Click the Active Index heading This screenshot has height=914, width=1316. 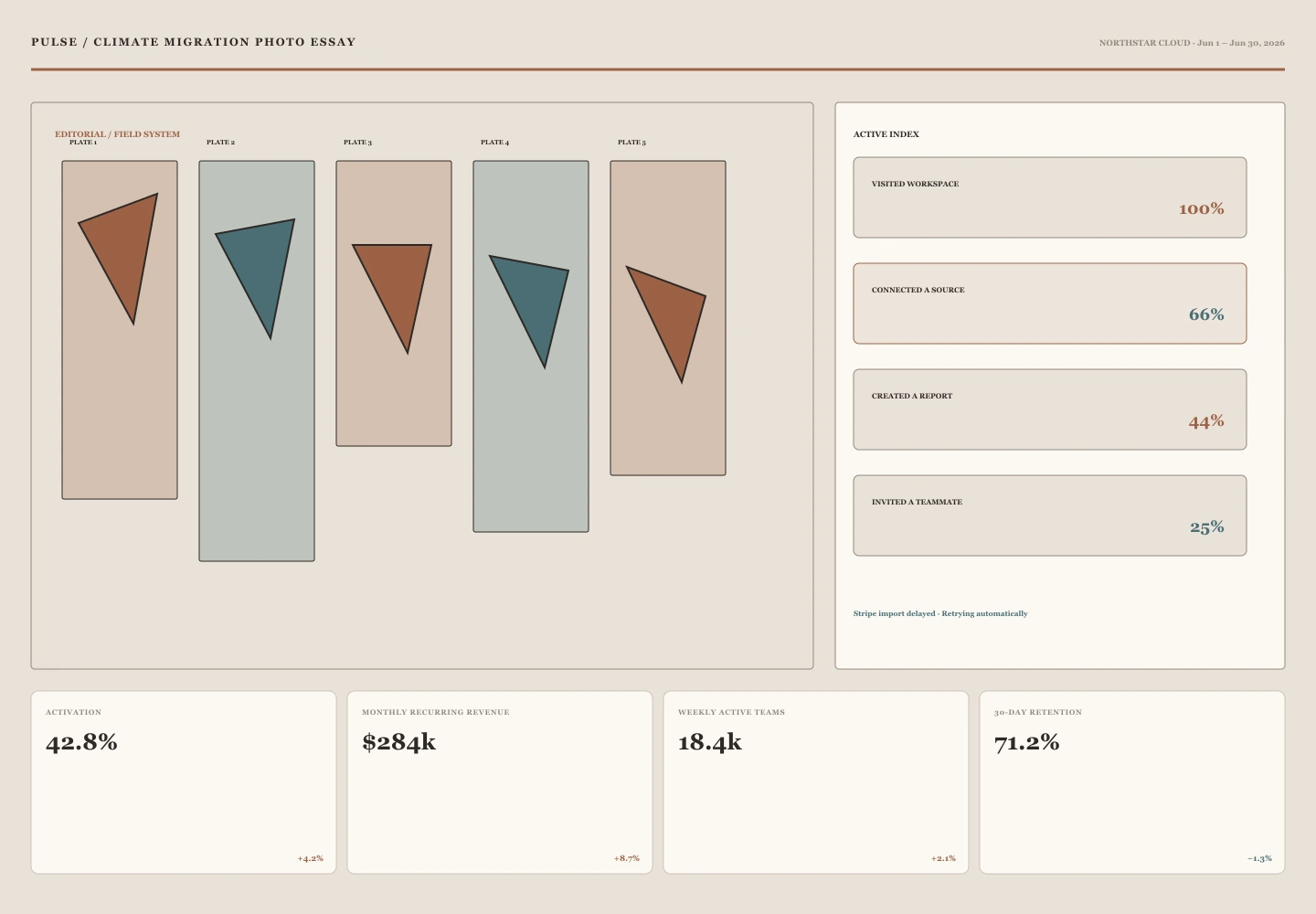click(886, 134)
